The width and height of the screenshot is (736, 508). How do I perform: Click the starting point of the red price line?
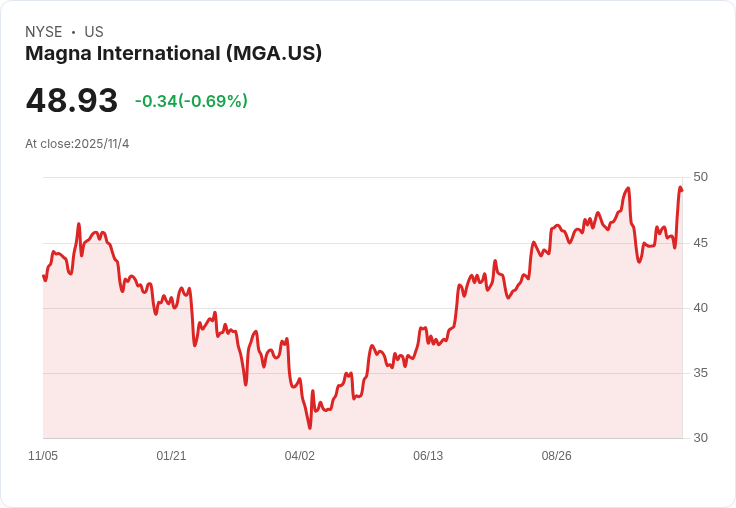click(x=43, y=276)
